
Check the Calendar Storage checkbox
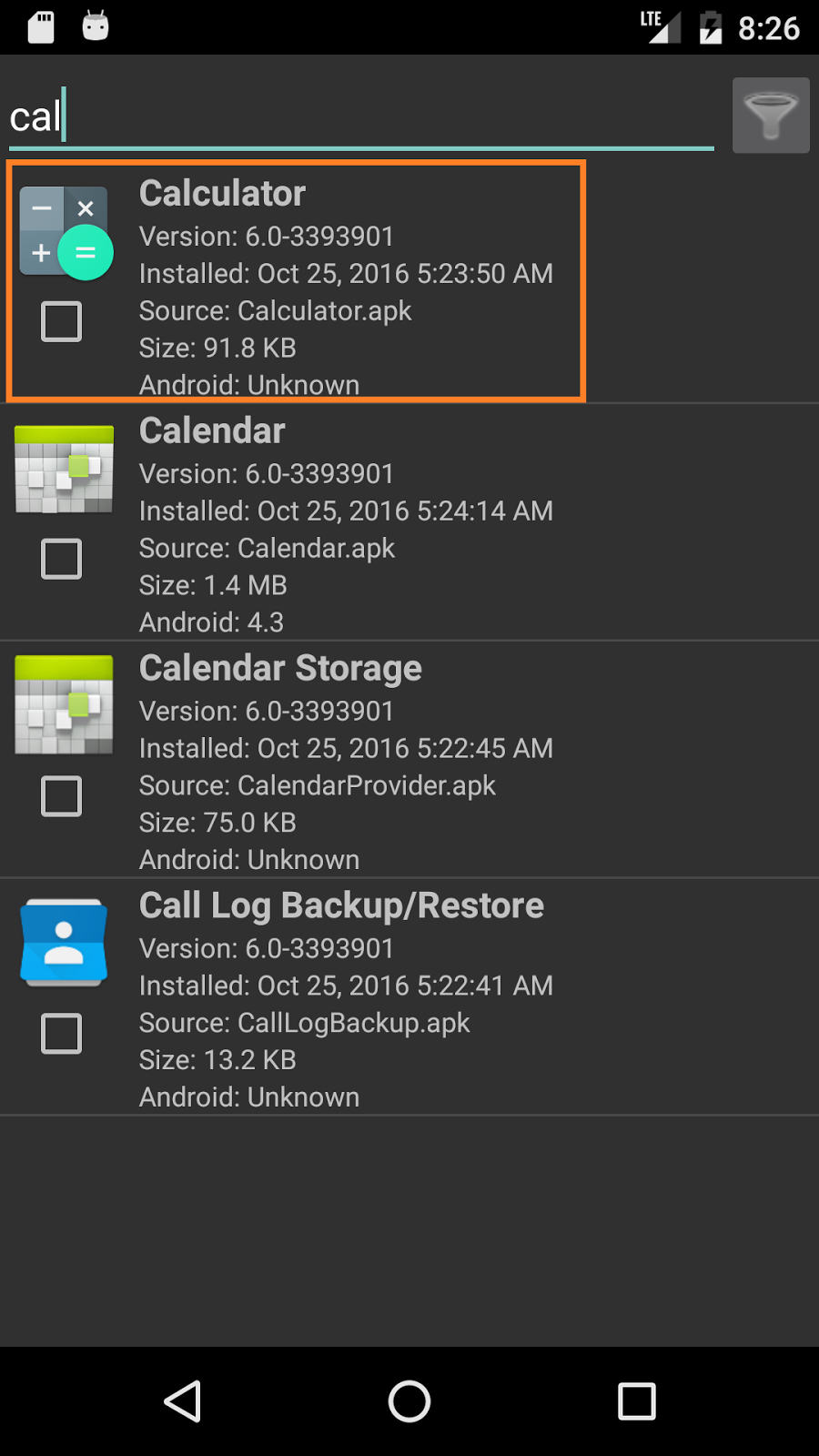click(61, 796)
